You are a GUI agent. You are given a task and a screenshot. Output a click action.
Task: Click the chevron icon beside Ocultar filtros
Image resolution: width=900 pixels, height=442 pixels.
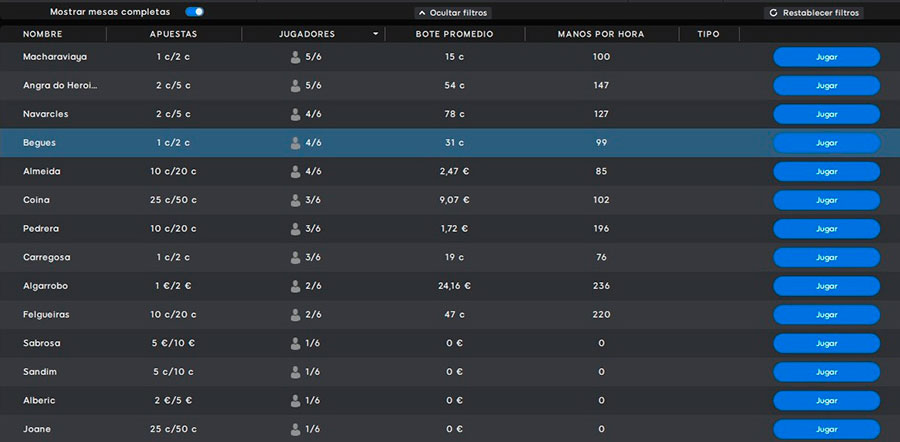coord(422,13)
